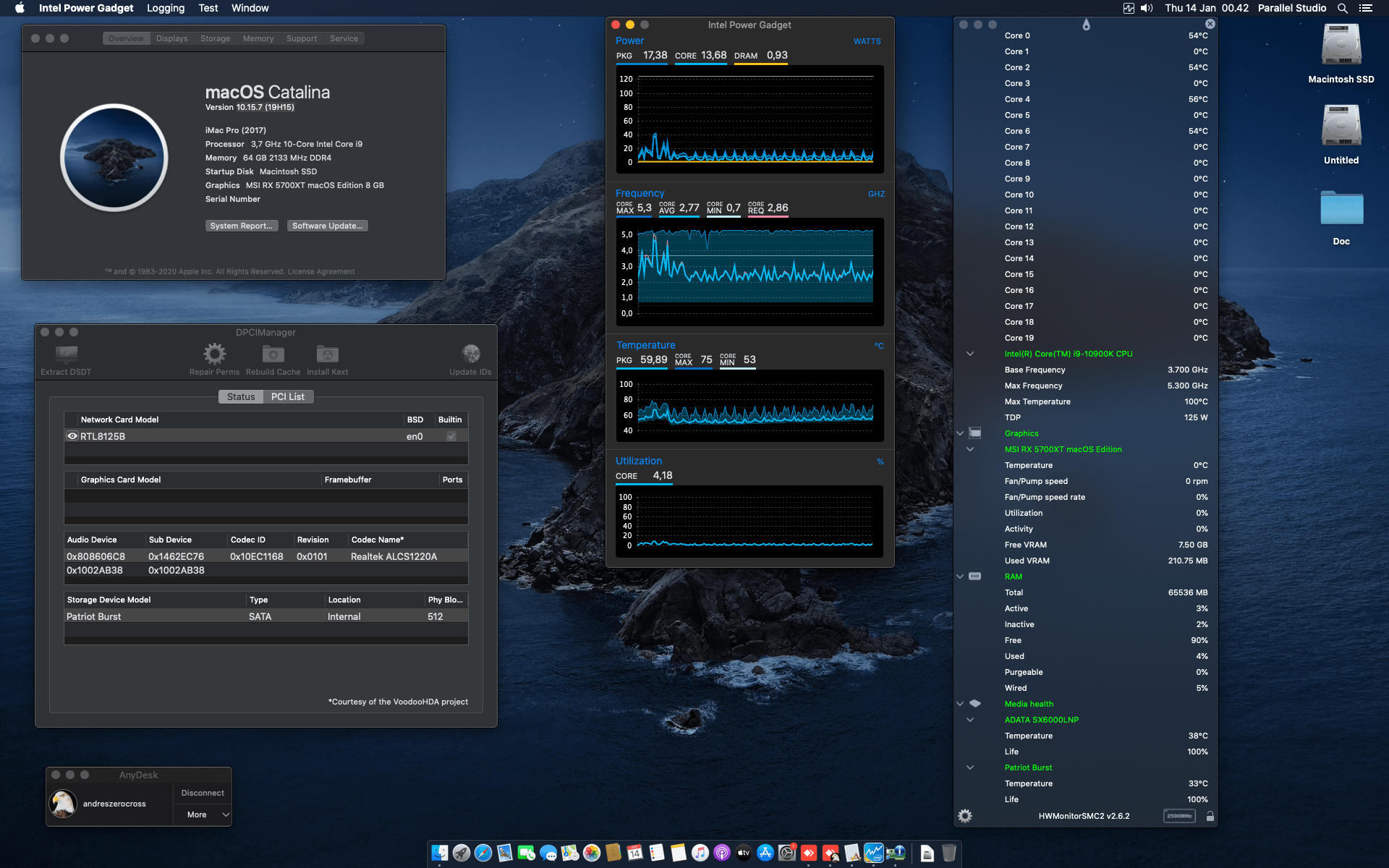Switch to PCI List tab in DPCIManager
The height and width of the screenshot is (868, 1389).
(x=288, y=396)
